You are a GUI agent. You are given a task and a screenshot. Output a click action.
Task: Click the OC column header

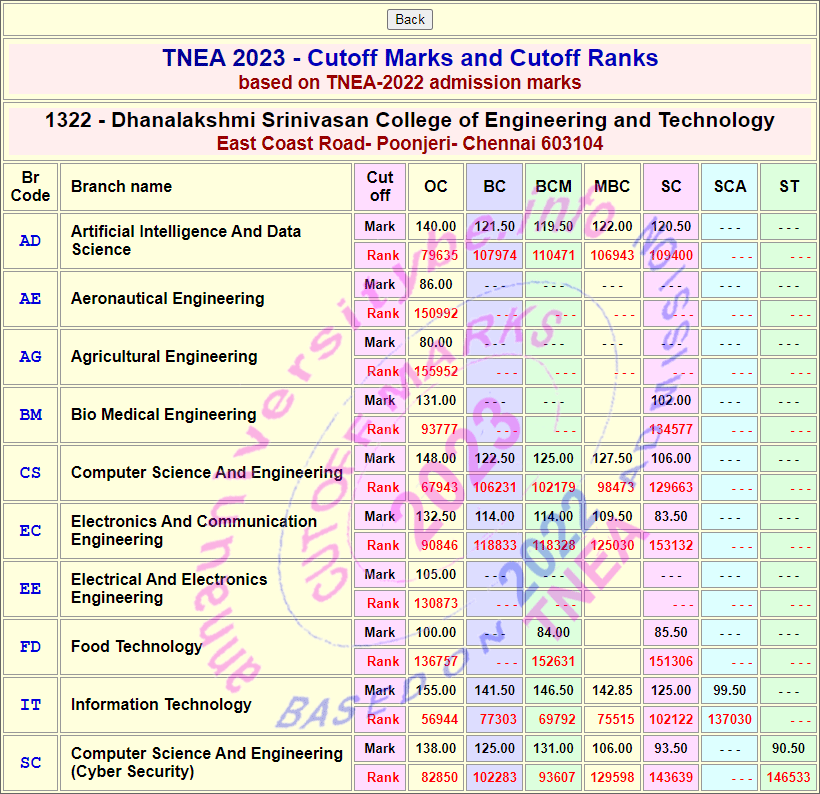436,187
